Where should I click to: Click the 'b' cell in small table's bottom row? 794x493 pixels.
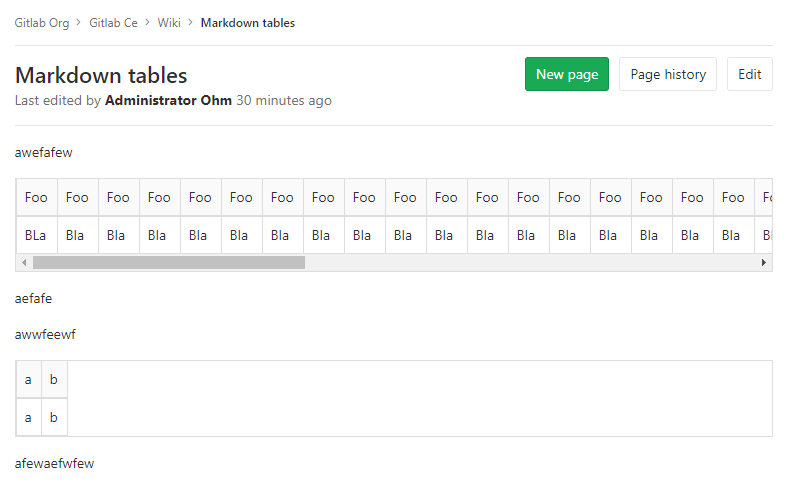tap(54, 418)
